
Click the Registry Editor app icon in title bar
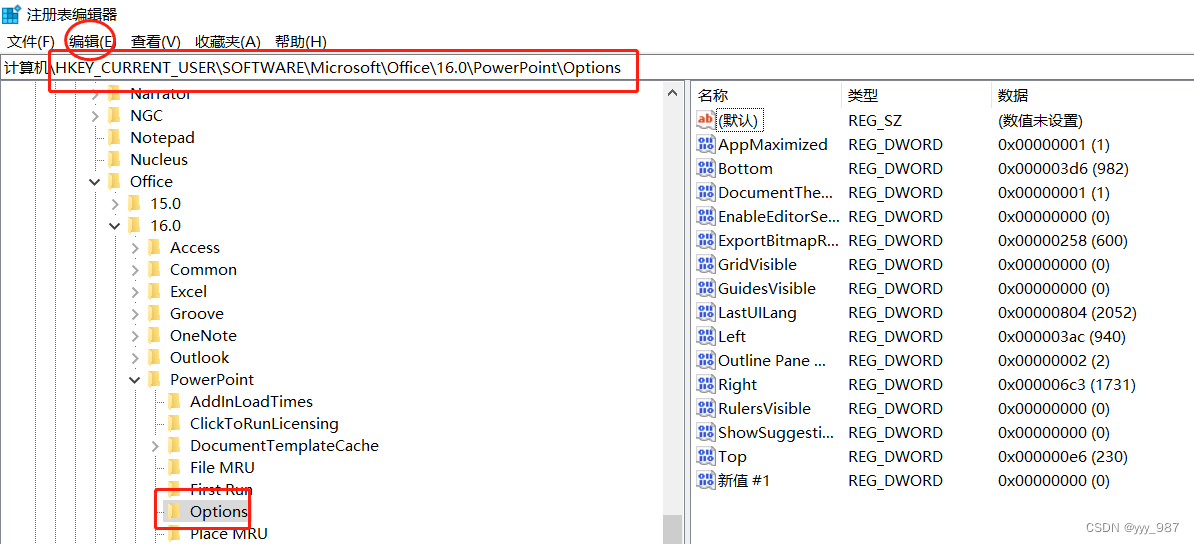pyautogui.click(x=11, y=14)
